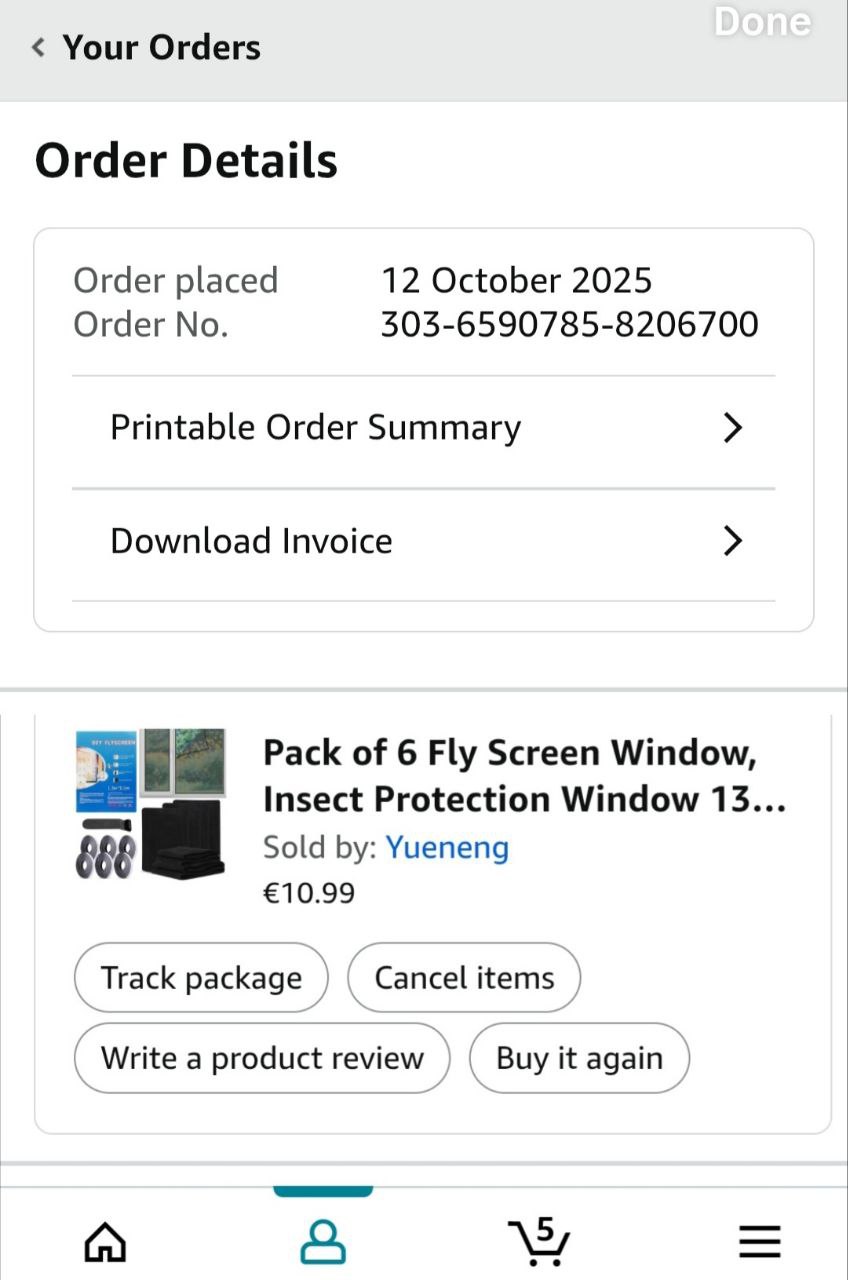Click the €10.99 item price
848x1280 pixels.
(308, 893)
